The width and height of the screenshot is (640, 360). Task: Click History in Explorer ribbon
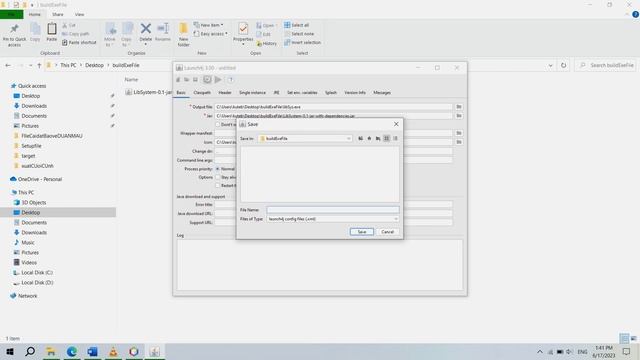point(267,43)
